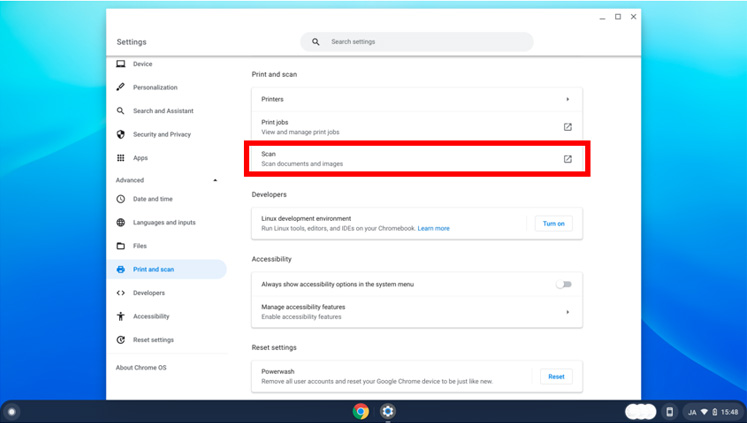Click the Powerwash Reset button
Screen dimensions: 747x423
[x=556, y=376]
